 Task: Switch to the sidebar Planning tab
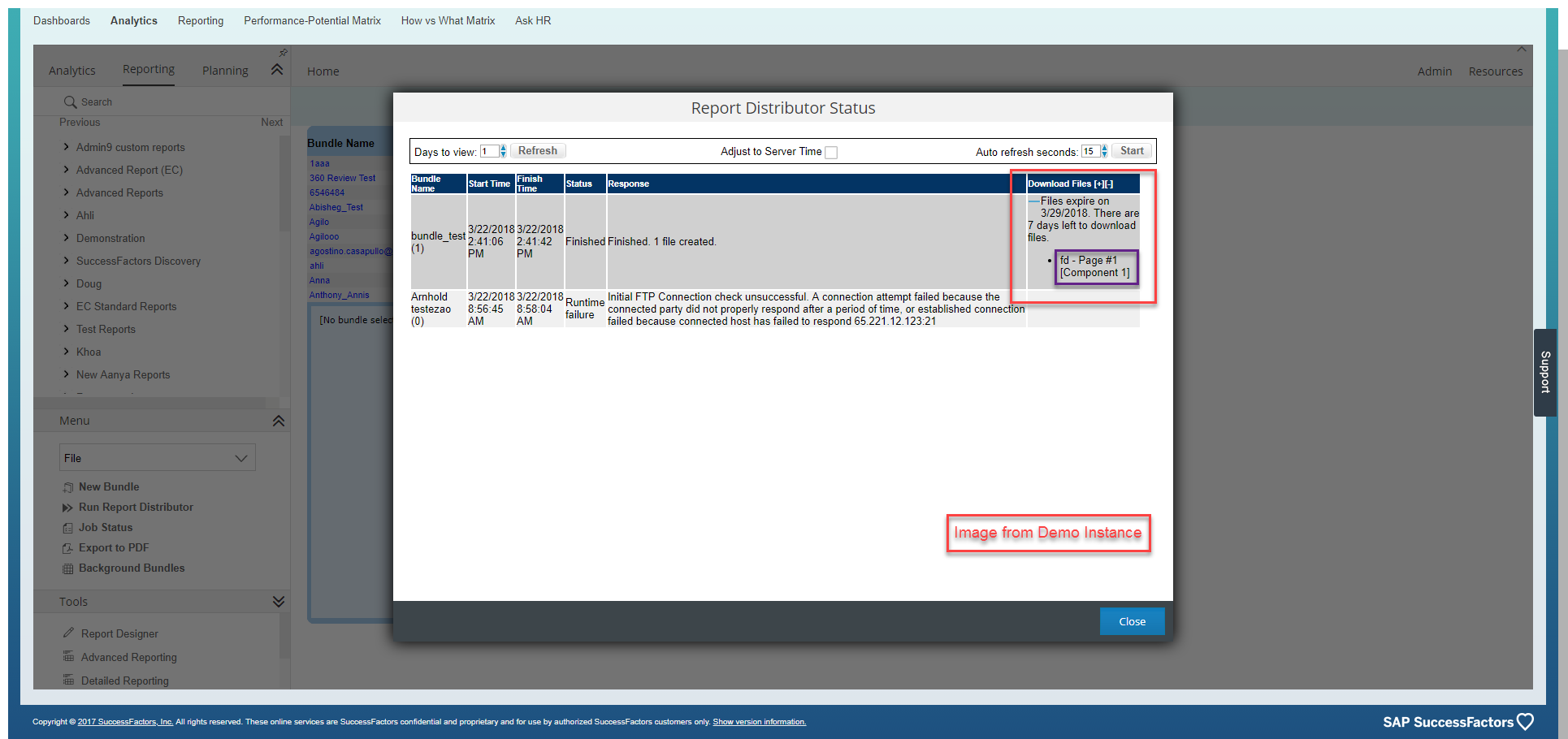coord(225,71)
